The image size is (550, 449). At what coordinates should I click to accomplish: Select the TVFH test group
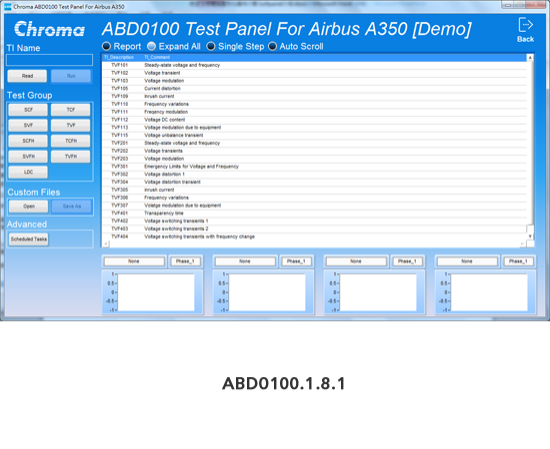(x=71, y=156)
